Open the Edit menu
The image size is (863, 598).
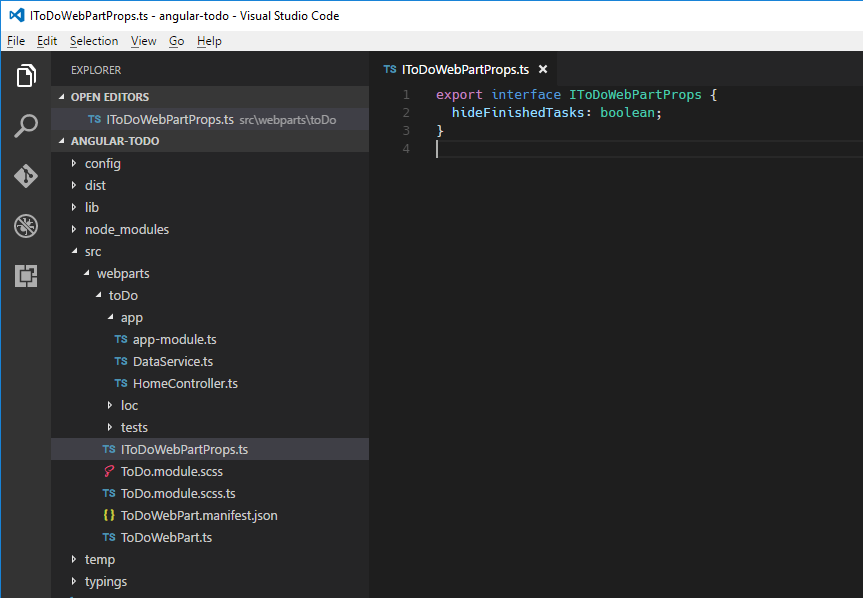[x=47, y=41]
